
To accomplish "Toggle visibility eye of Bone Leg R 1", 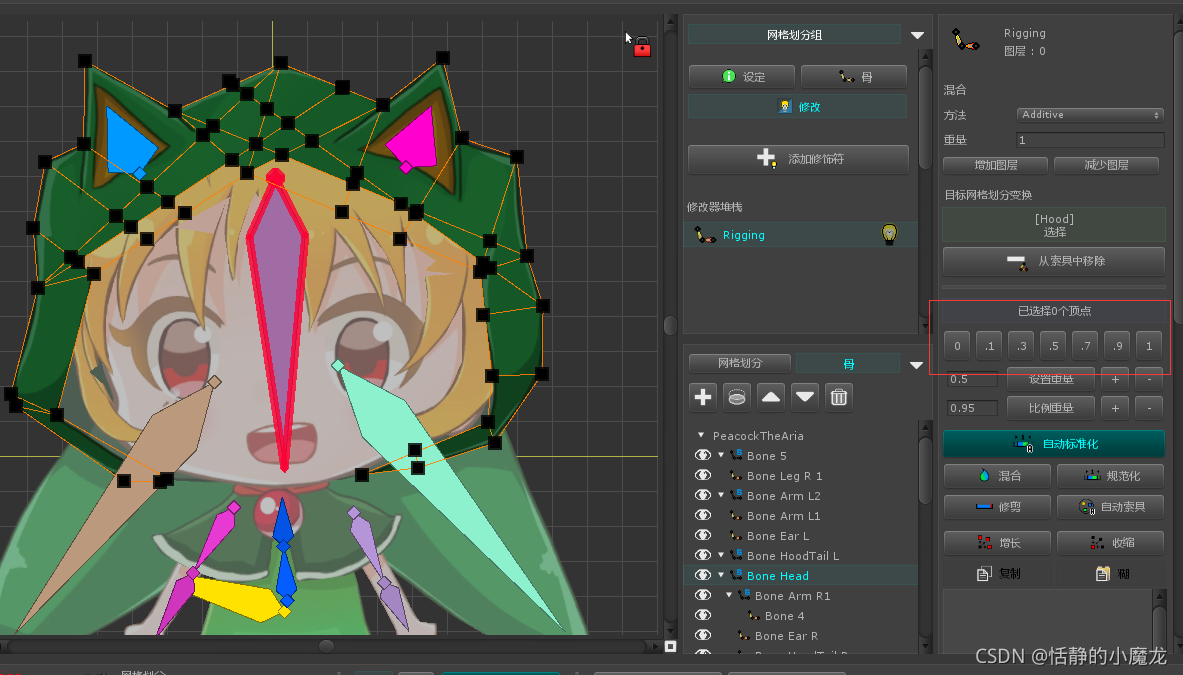I will click(x=702, y=475).
